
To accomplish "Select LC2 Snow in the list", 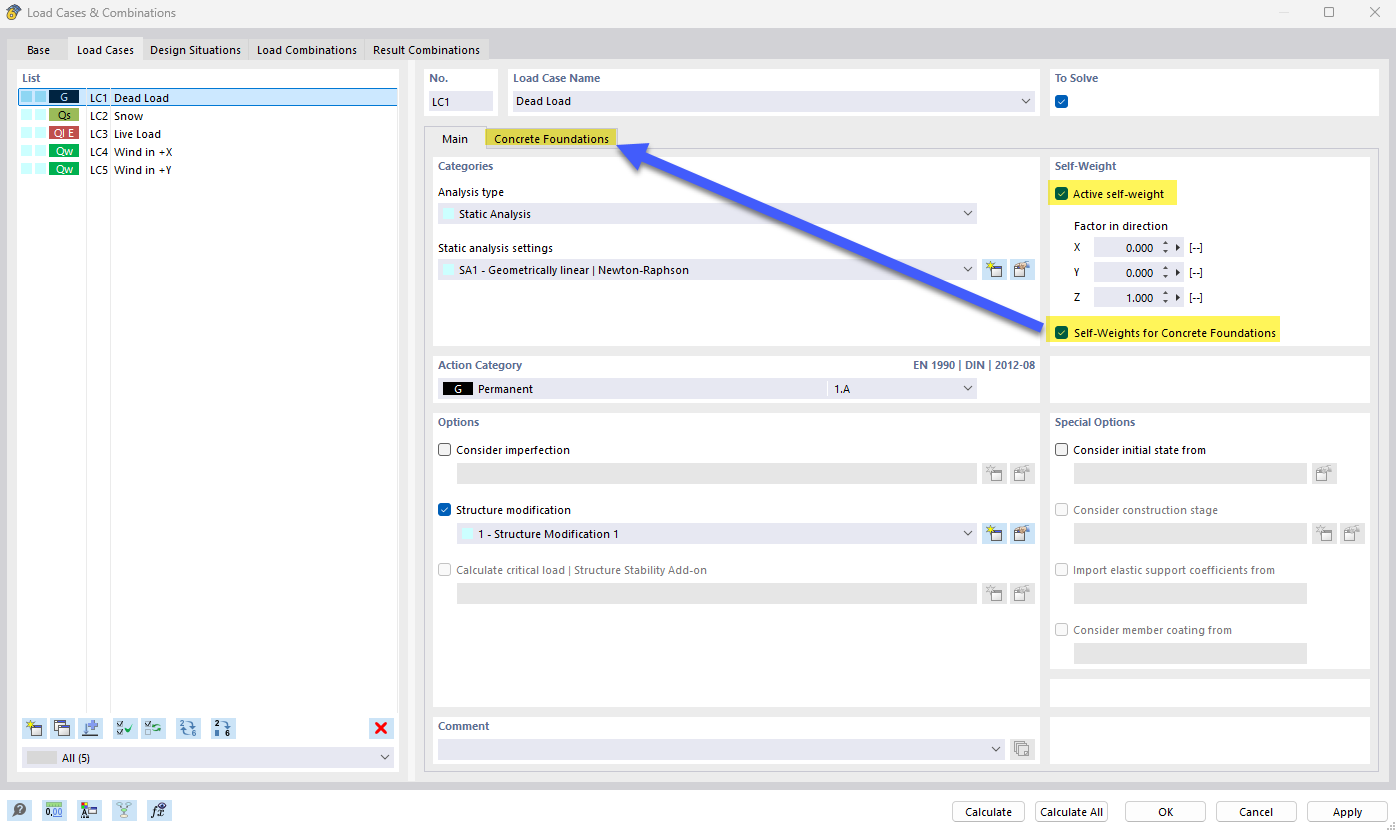I will tap(207, 116).
